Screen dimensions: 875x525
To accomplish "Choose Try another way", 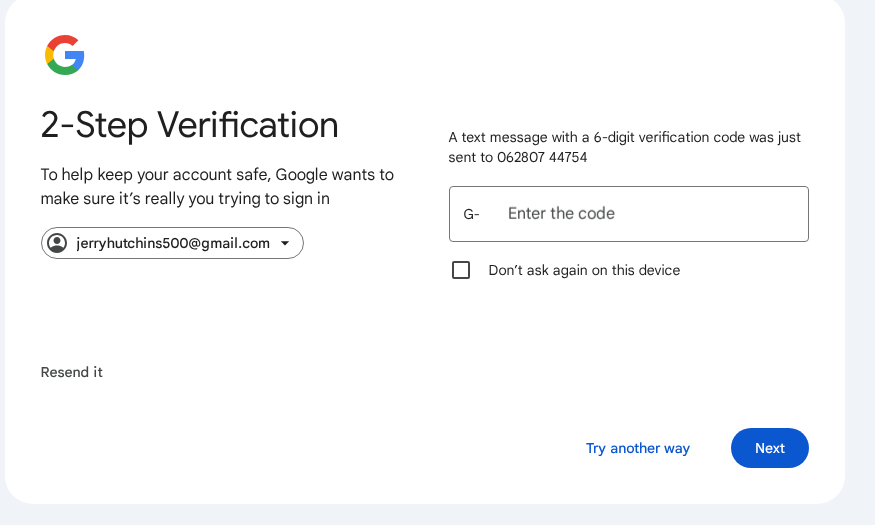I will 638,448.
